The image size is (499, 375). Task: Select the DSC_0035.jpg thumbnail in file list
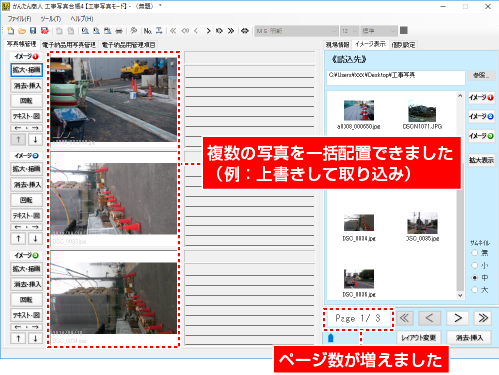click(422, 227)
